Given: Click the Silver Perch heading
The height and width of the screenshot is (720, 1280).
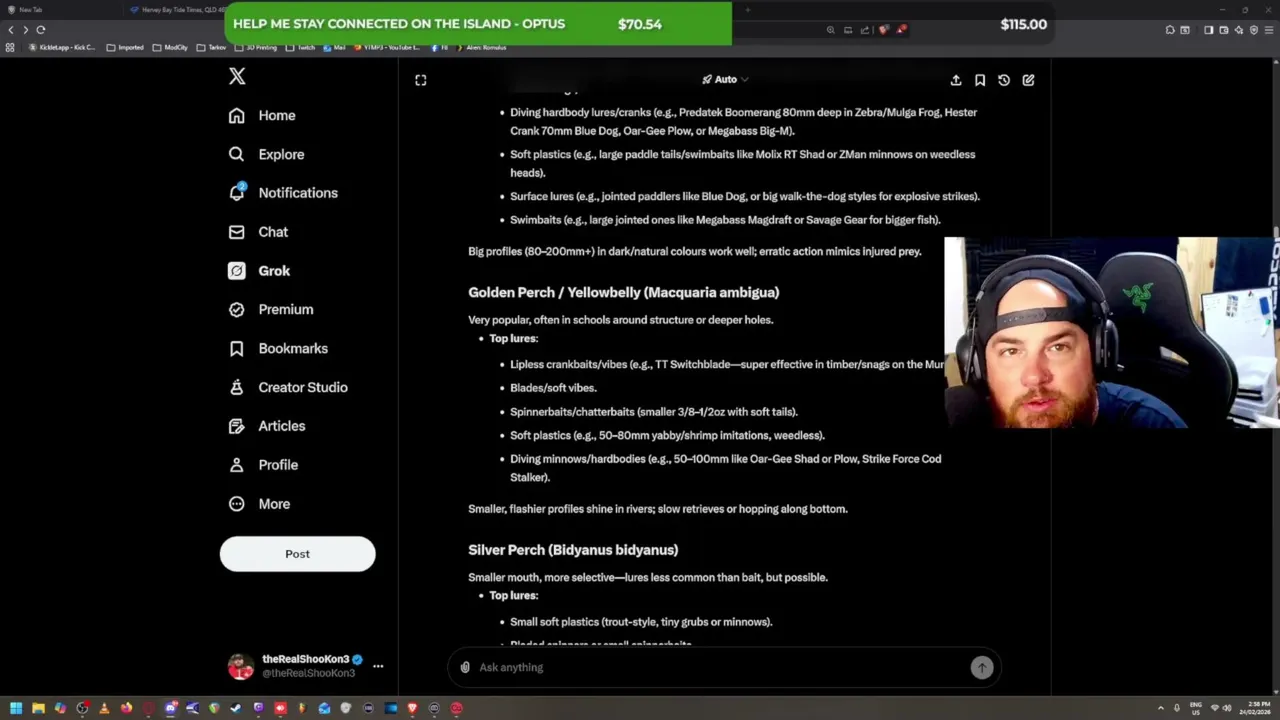Looking at the screenshot, I should (573, 550).
